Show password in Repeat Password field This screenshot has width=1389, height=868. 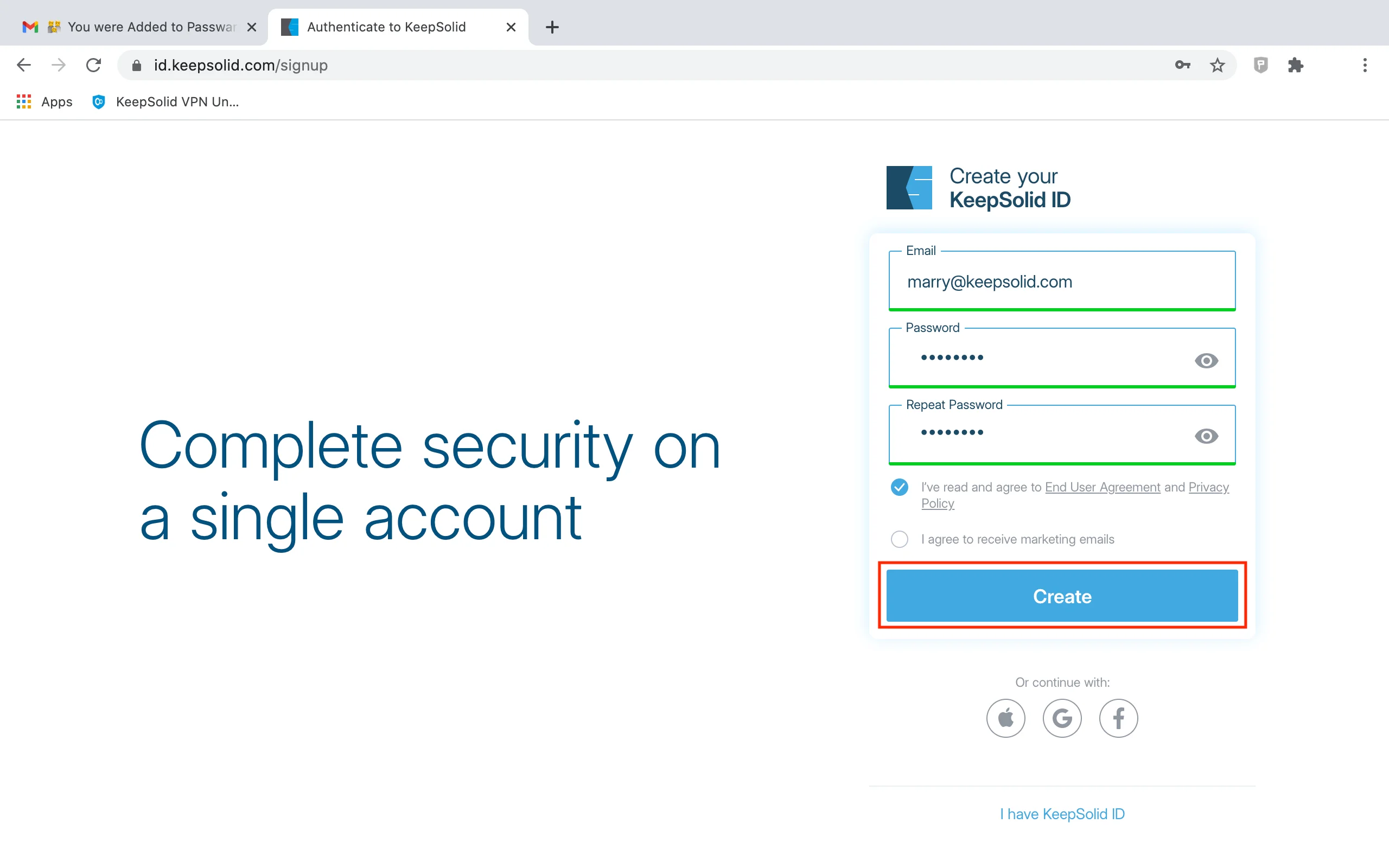pos(1206,436)
